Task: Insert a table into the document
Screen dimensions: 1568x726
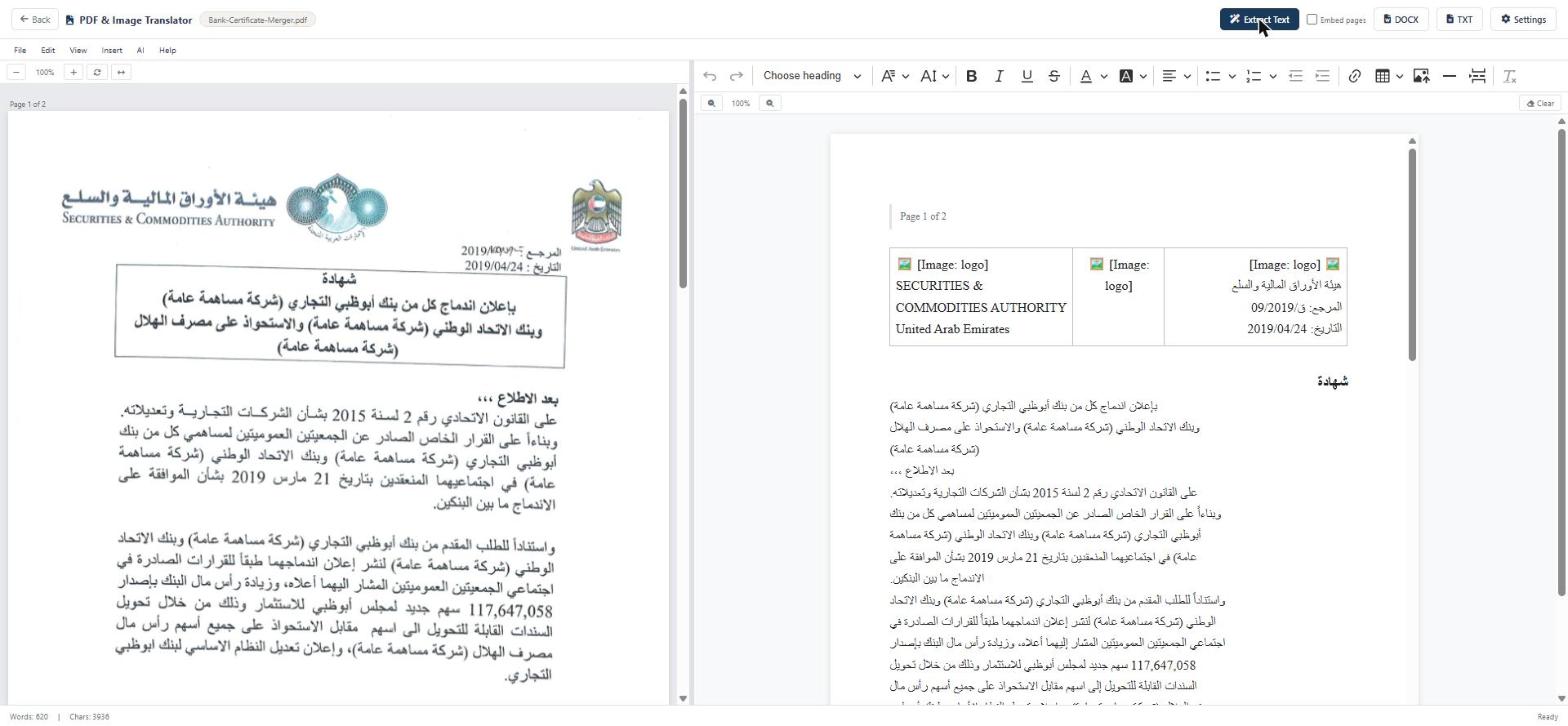Action: coord(1383,76)
